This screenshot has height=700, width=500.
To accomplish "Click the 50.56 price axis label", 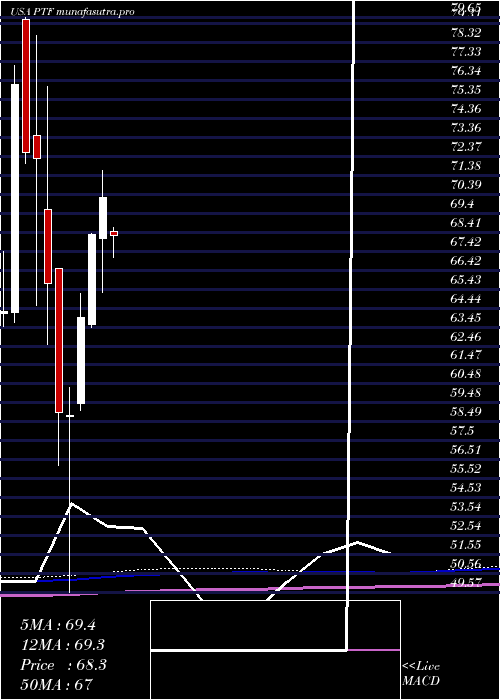I will point(466,563).
